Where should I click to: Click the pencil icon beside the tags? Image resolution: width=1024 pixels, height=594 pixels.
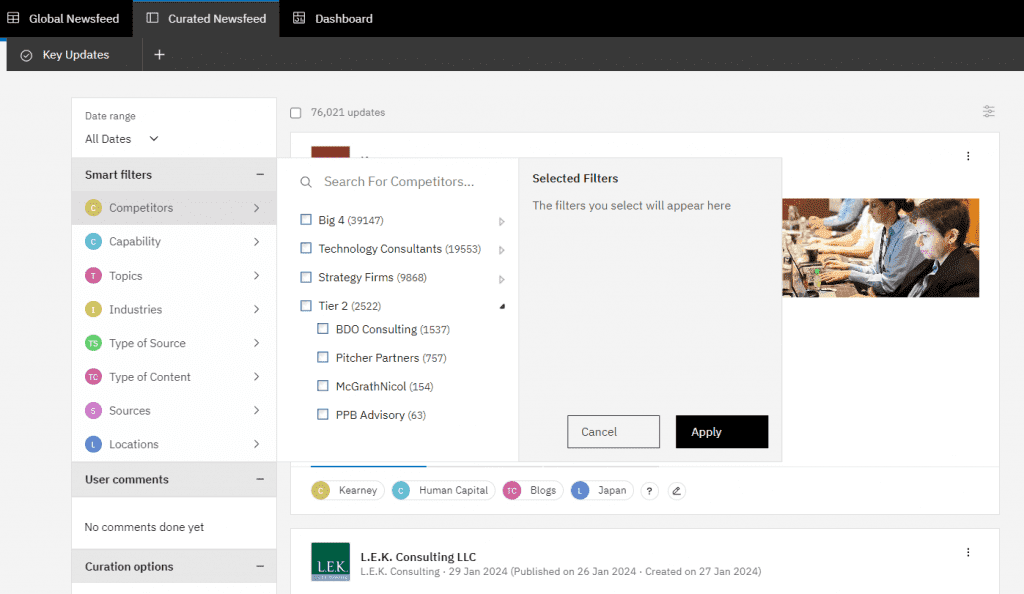[x=676, y=490]
